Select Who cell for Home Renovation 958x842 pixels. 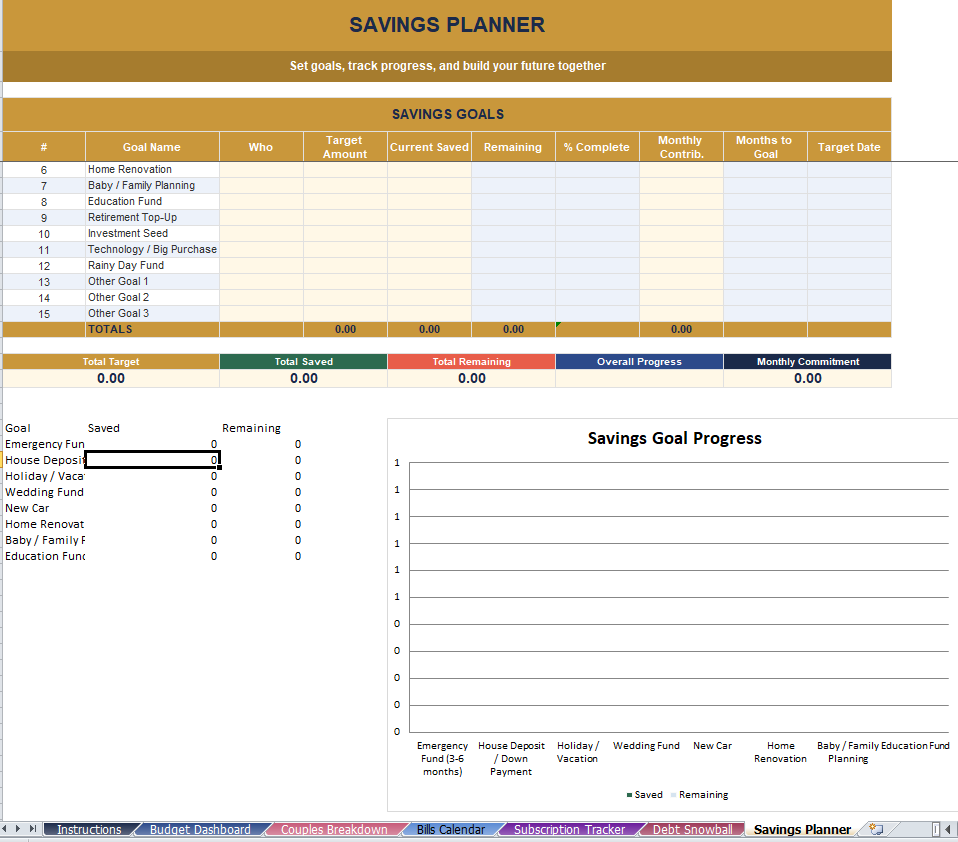(261, 169)
